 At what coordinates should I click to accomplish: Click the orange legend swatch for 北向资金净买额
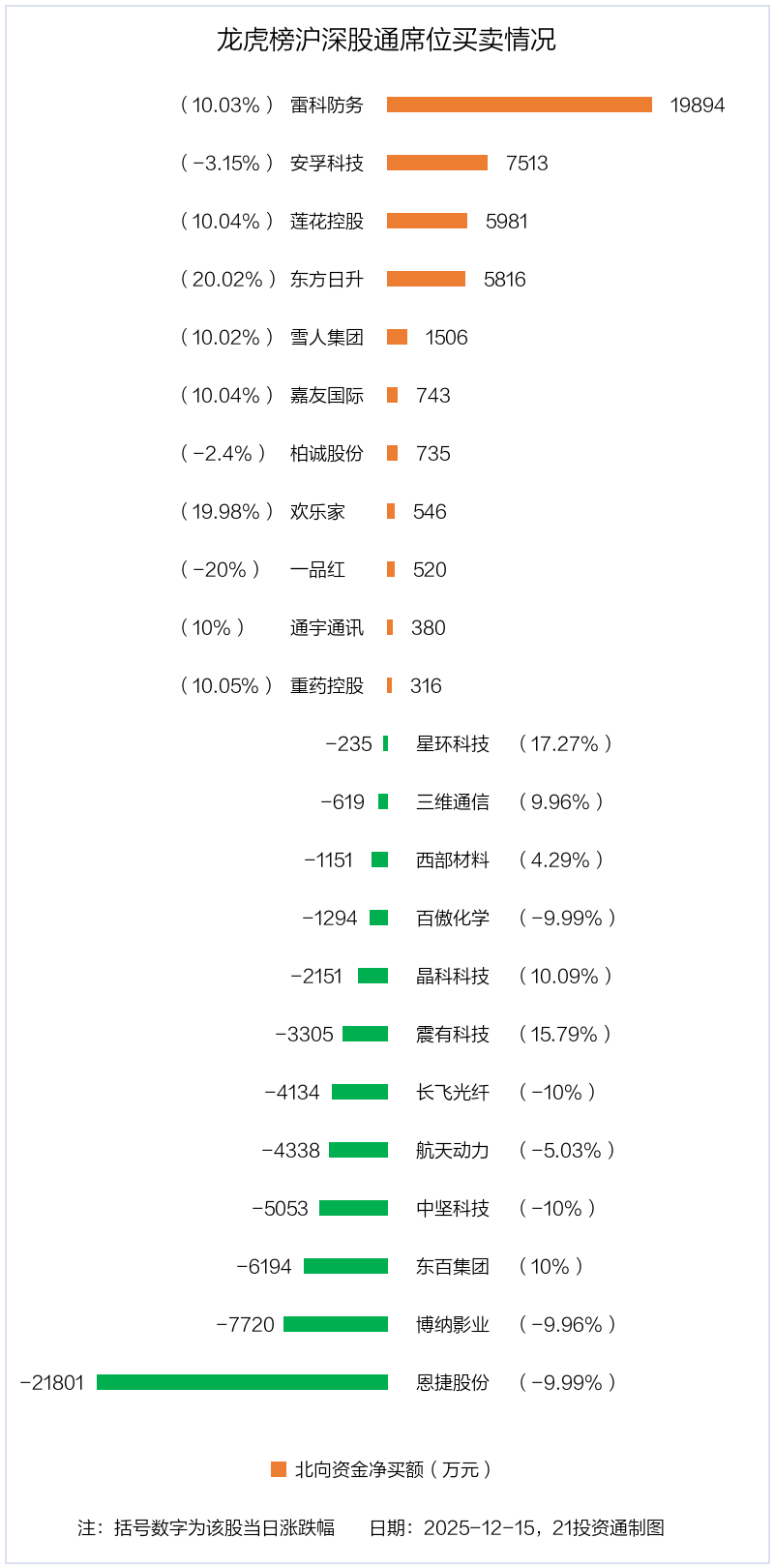279,1469
